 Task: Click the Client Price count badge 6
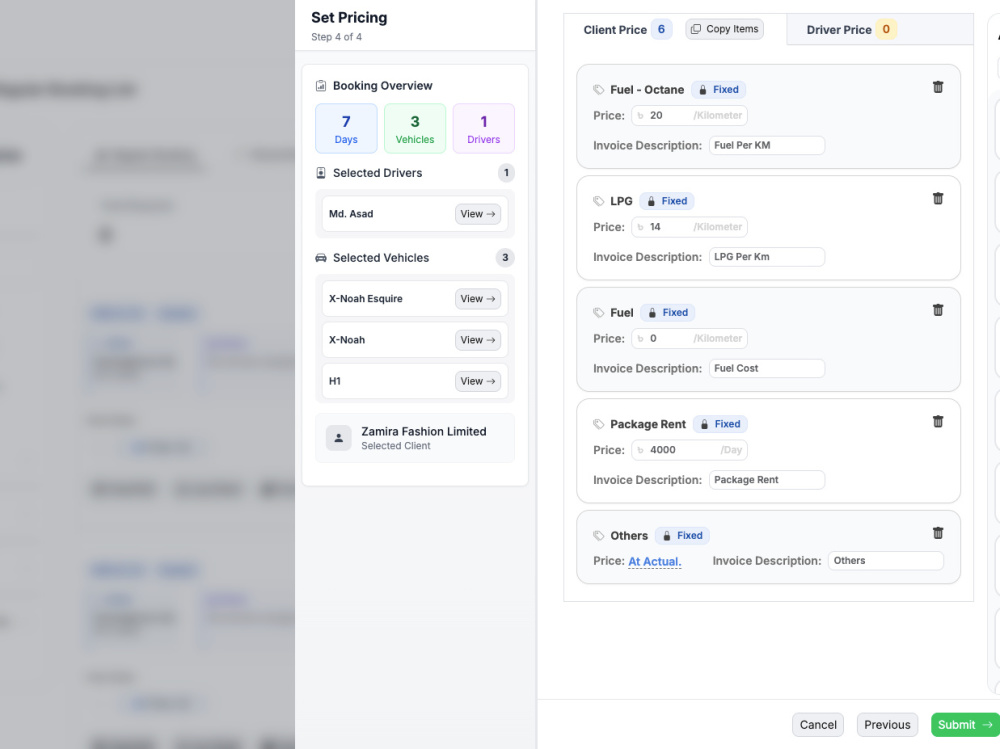pyautogui.click(x=661, y=29)
